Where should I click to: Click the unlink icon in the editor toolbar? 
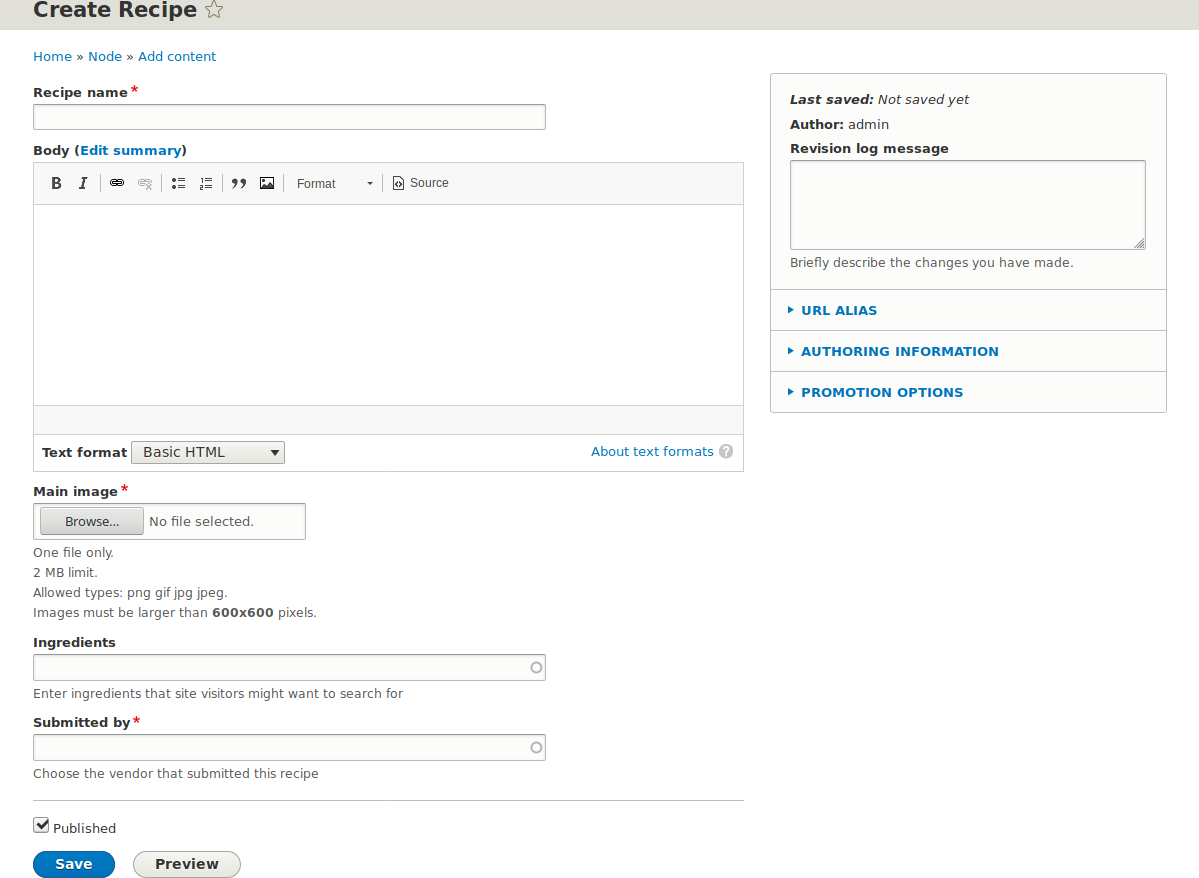point(144,183)
